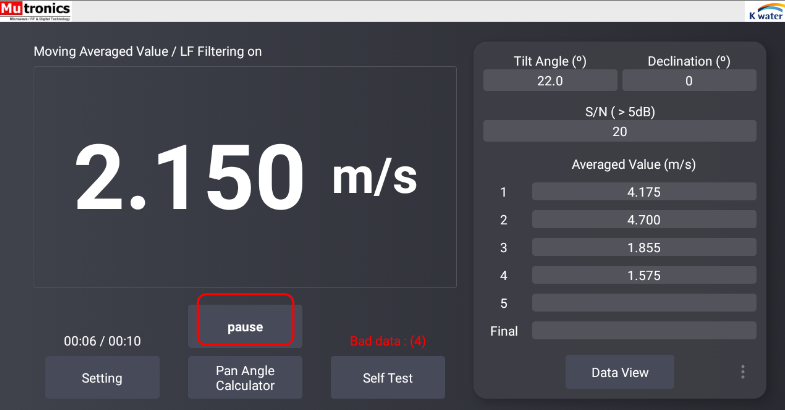
Task: Run the Self Test
Action: click(388, 378)
